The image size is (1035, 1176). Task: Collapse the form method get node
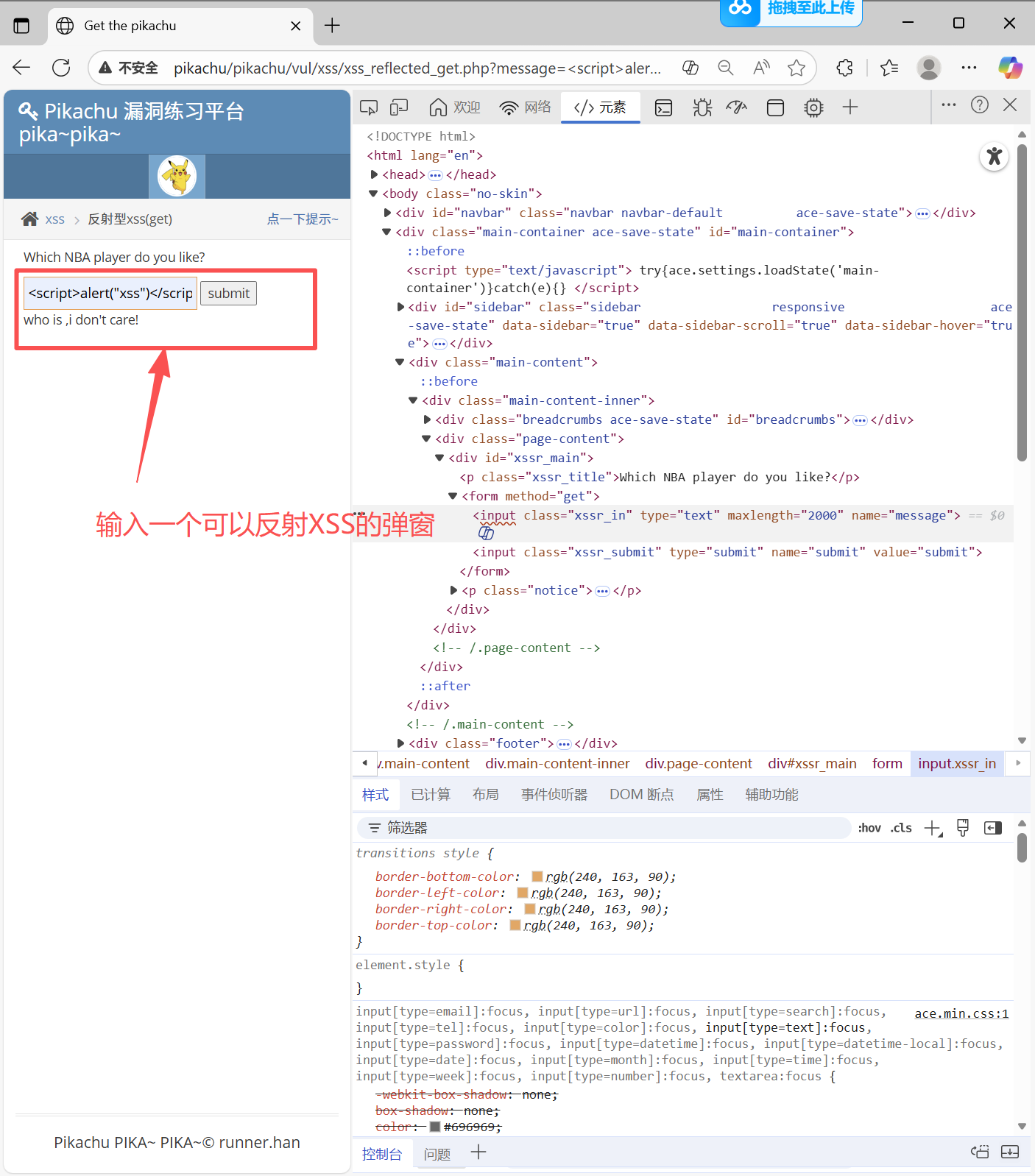click(x=453, y=496)
